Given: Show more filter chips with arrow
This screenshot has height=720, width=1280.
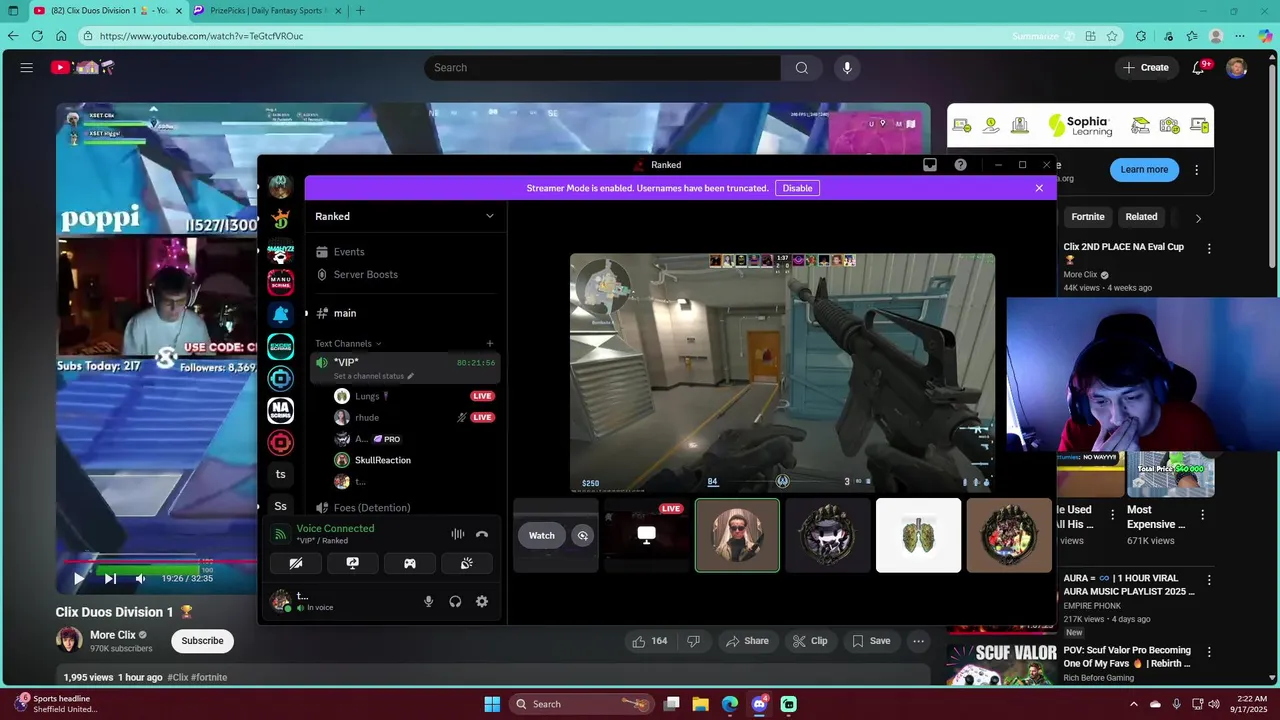Looking at the screenshot, I should click(1198, 218).
